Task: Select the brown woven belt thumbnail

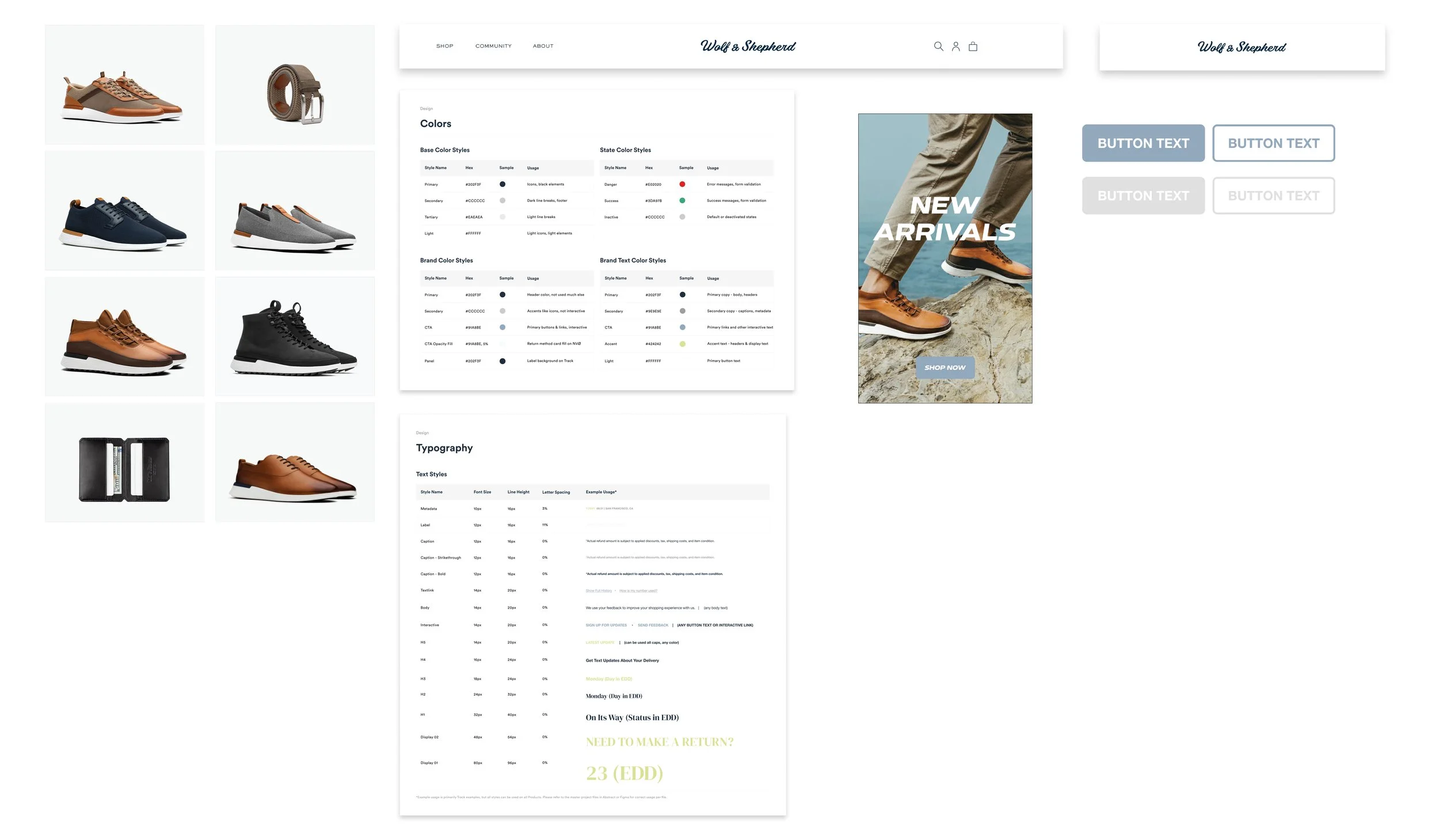Action: click(295, 85)
